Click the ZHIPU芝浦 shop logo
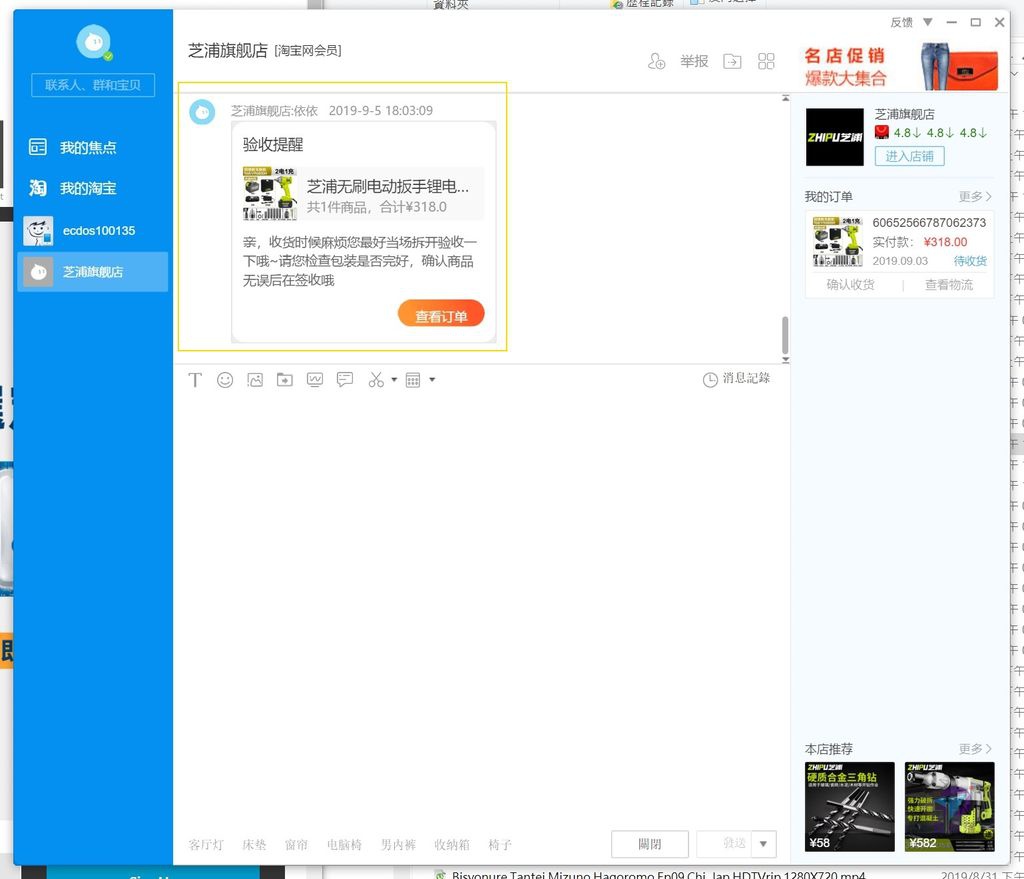This screenshot has width=1024, height=879. pos(835,137)
